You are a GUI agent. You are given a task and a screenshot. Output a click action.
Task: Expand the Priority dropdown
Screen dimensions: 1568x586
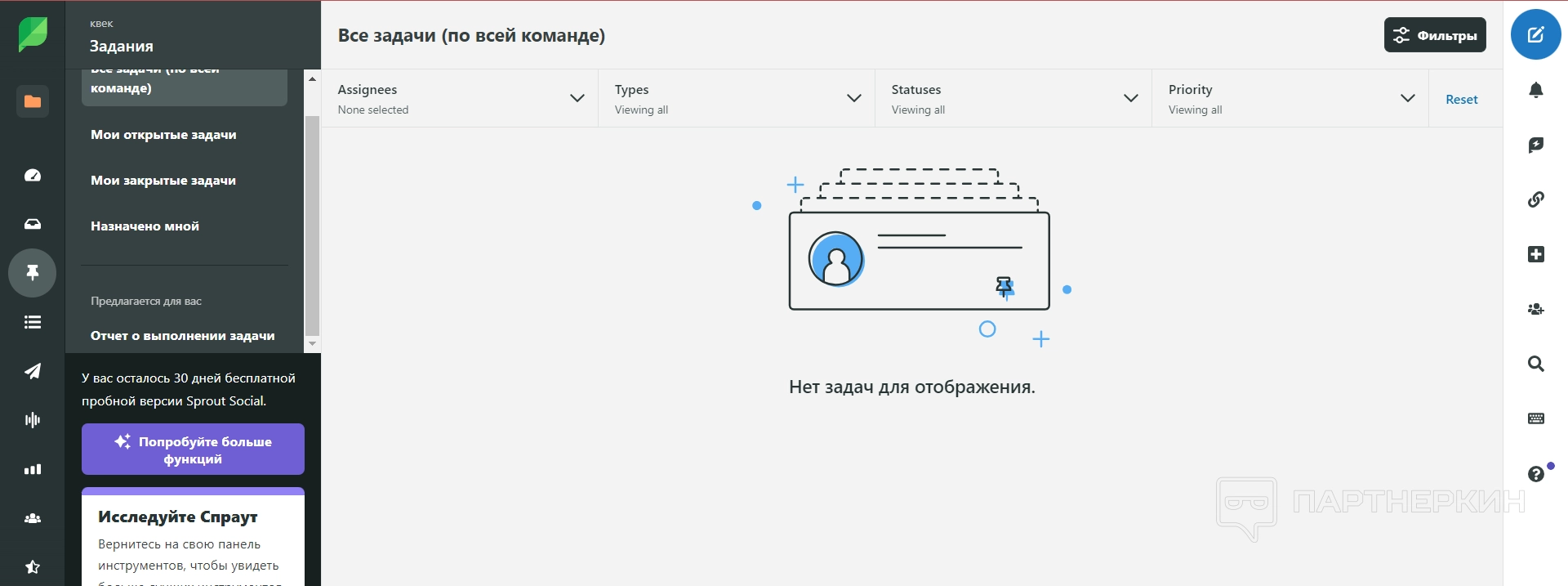[x=1290, y=98]
